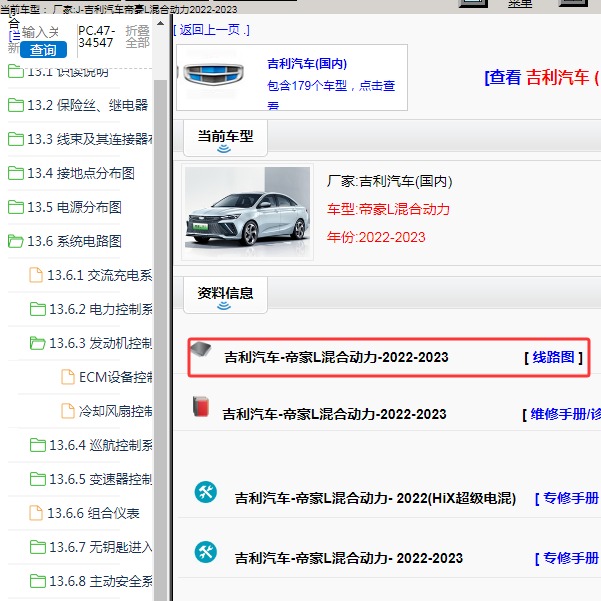Click folder icon of 13.4 接地点分布图

tap(16, 173)
